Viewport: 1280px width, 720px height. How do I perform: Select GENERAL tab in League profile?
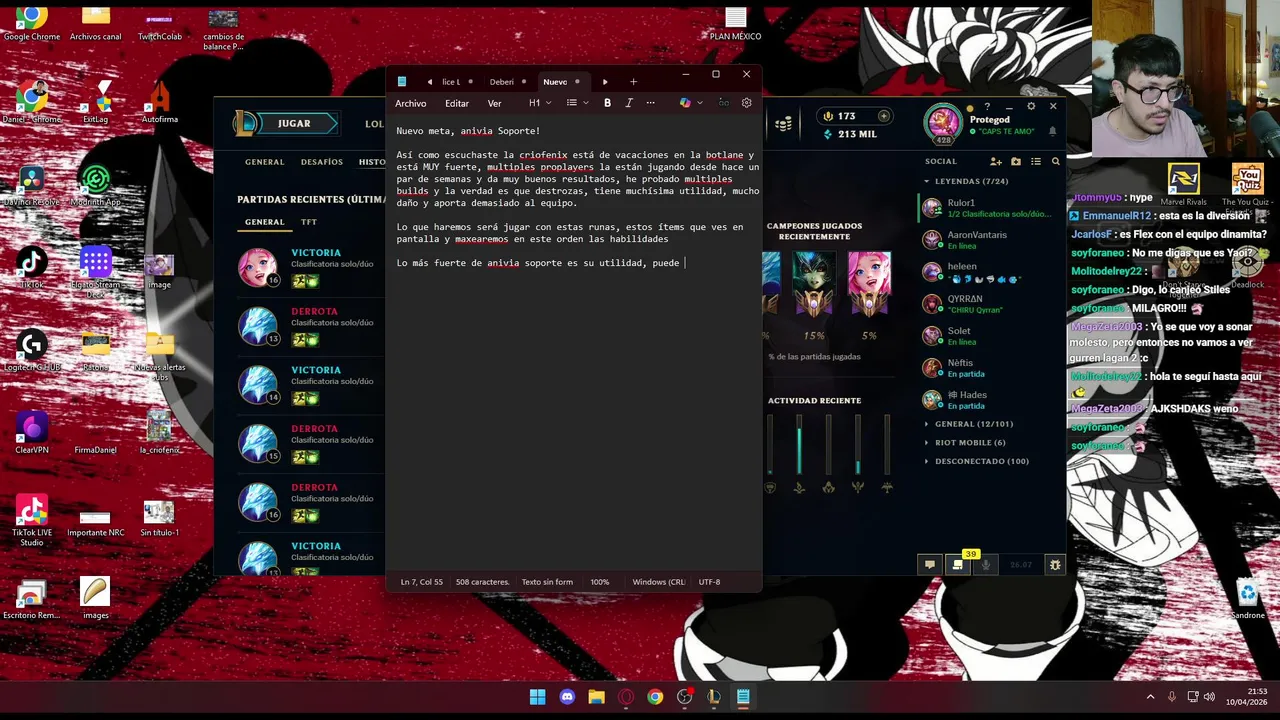point(265,162)
